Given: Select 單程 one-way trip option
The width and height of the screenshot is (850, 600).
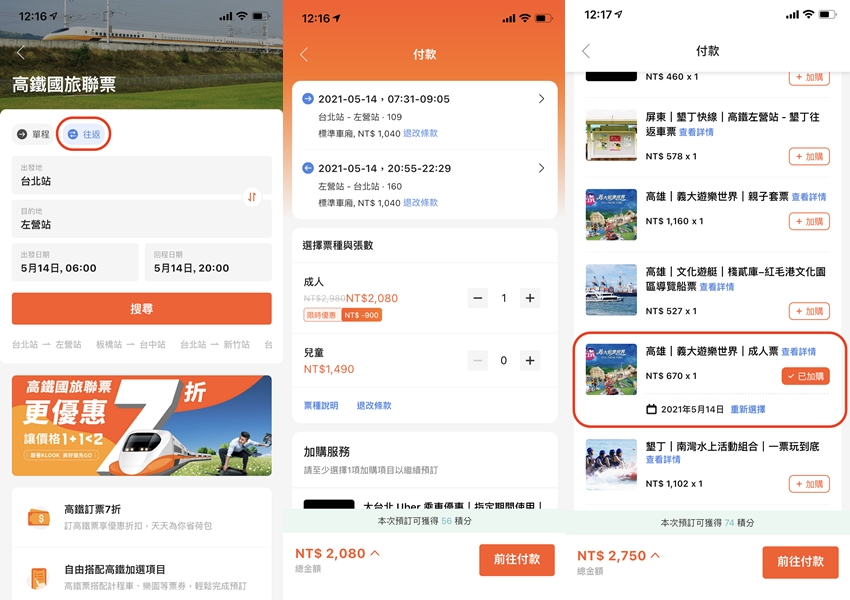Looking at the screenshot, I should click(33, 134).
